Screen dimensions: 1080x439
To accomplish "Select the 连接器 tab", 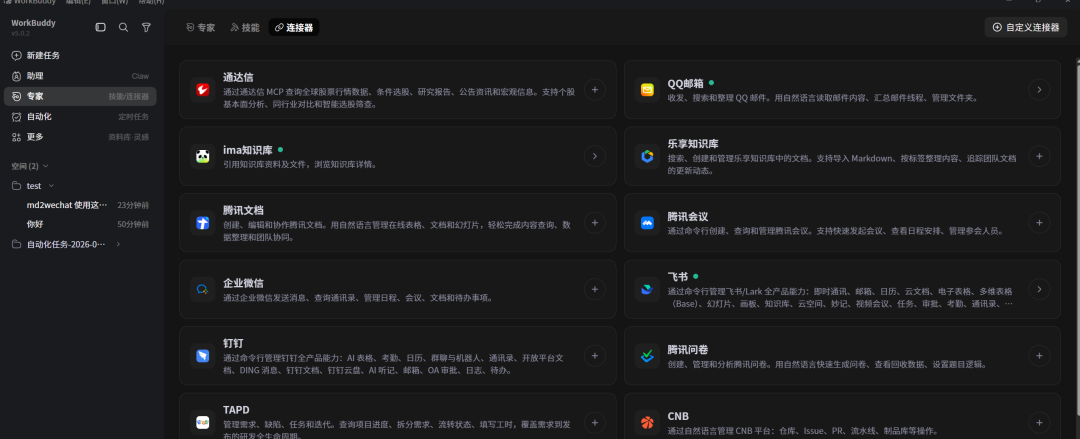I will pyautogui.click(x=293, y=28).
